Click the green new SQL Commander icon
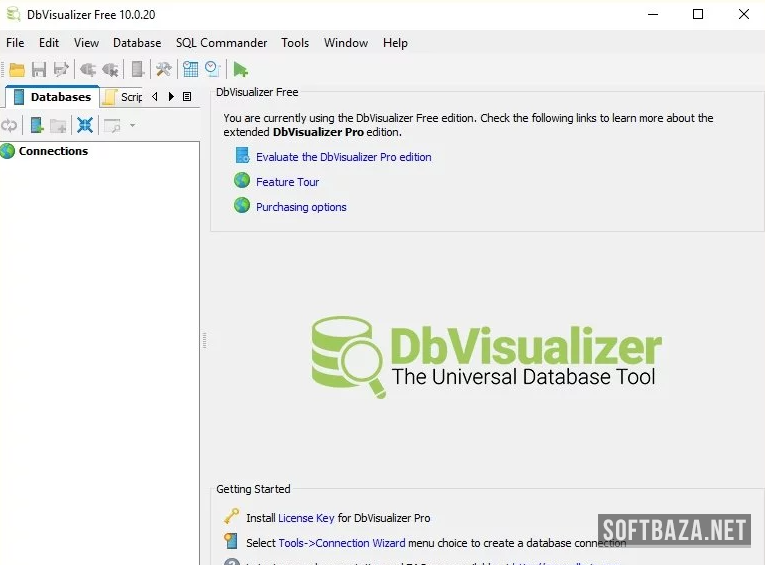The height and width of the screenshot is (565, 765). pyautogui.click(x=240, y=69)
